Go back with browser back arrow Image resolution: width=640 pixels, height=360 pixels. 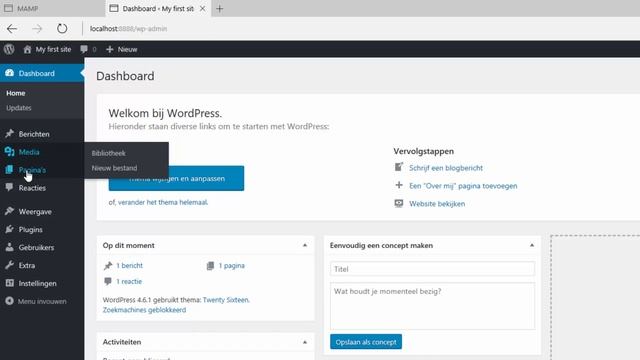(12, 29)
